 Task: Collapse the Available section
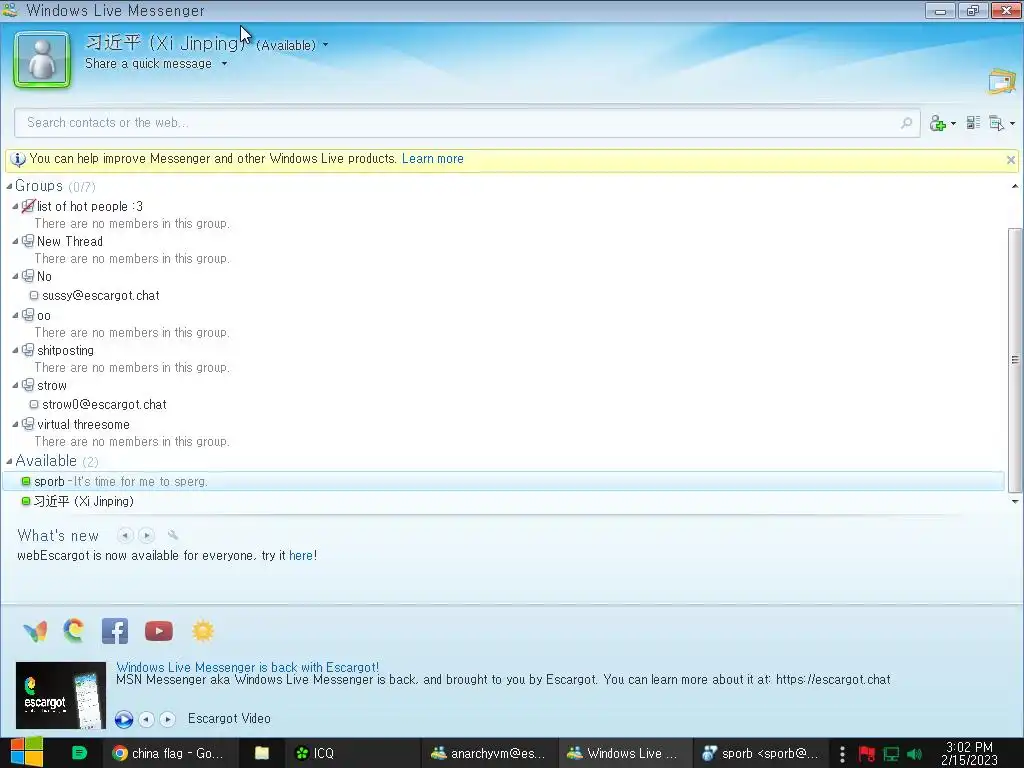click(x=9, y=461)
